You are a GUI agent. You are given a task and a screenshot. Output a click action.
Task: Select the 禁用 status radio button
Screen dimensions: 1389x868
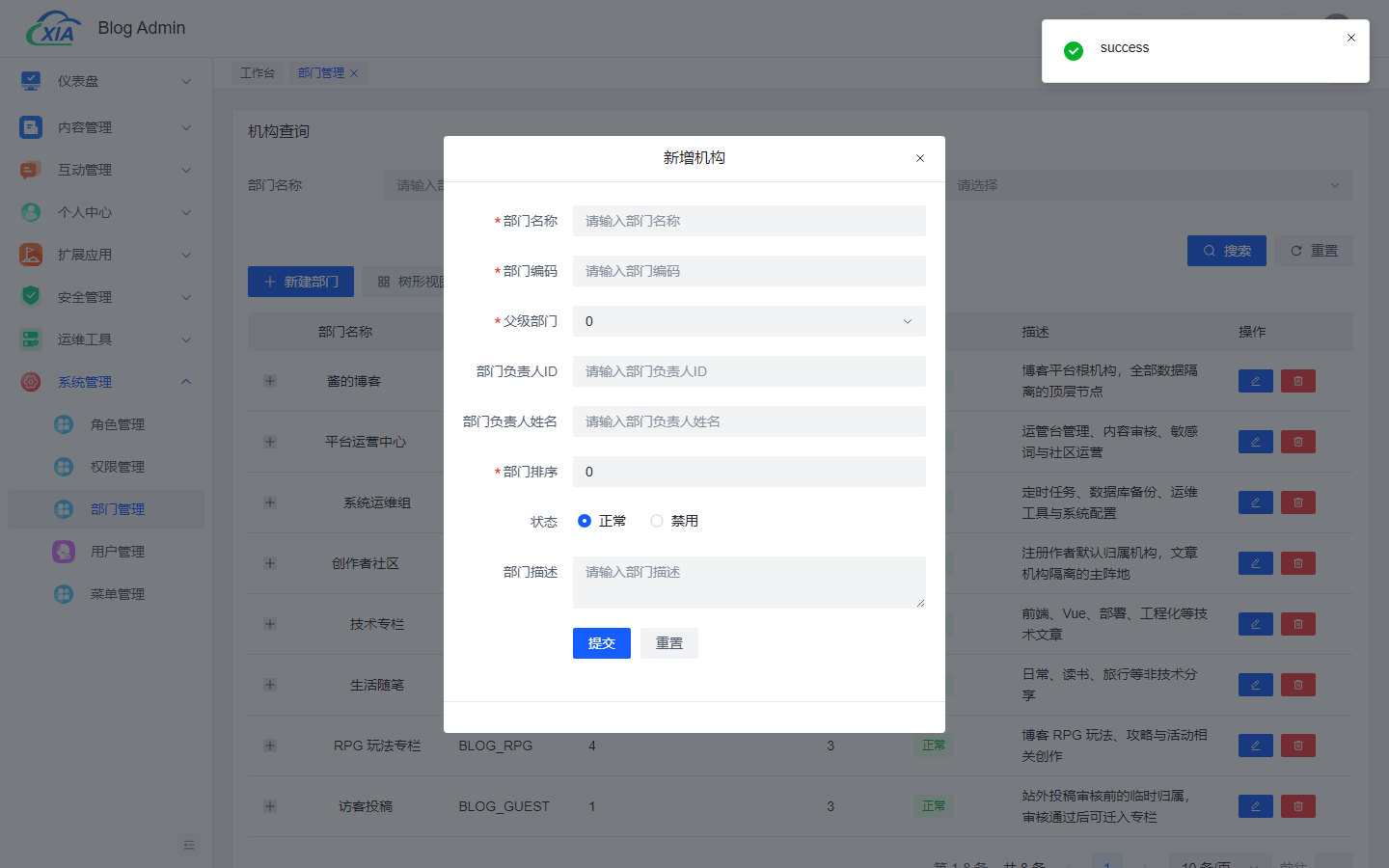click(657, 521)
